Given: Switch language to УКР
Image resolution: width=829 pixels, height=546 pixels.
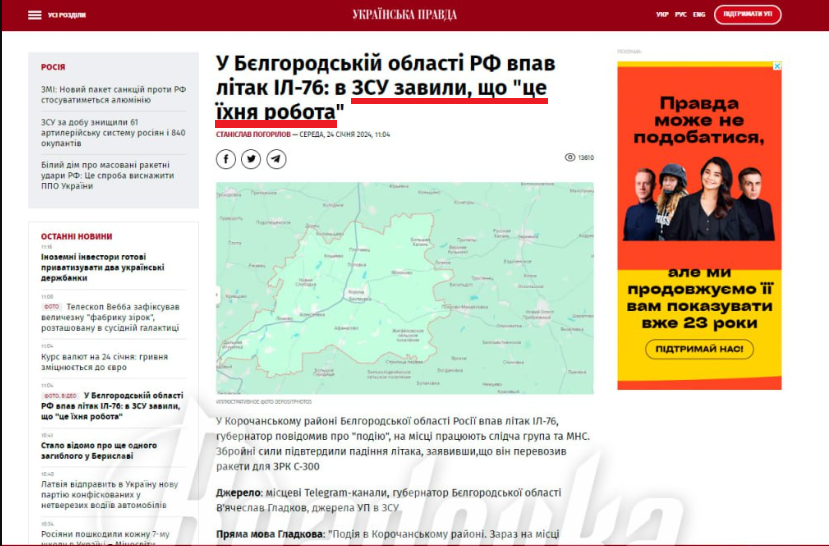Looking at the screenshot, I should point(662,15).
